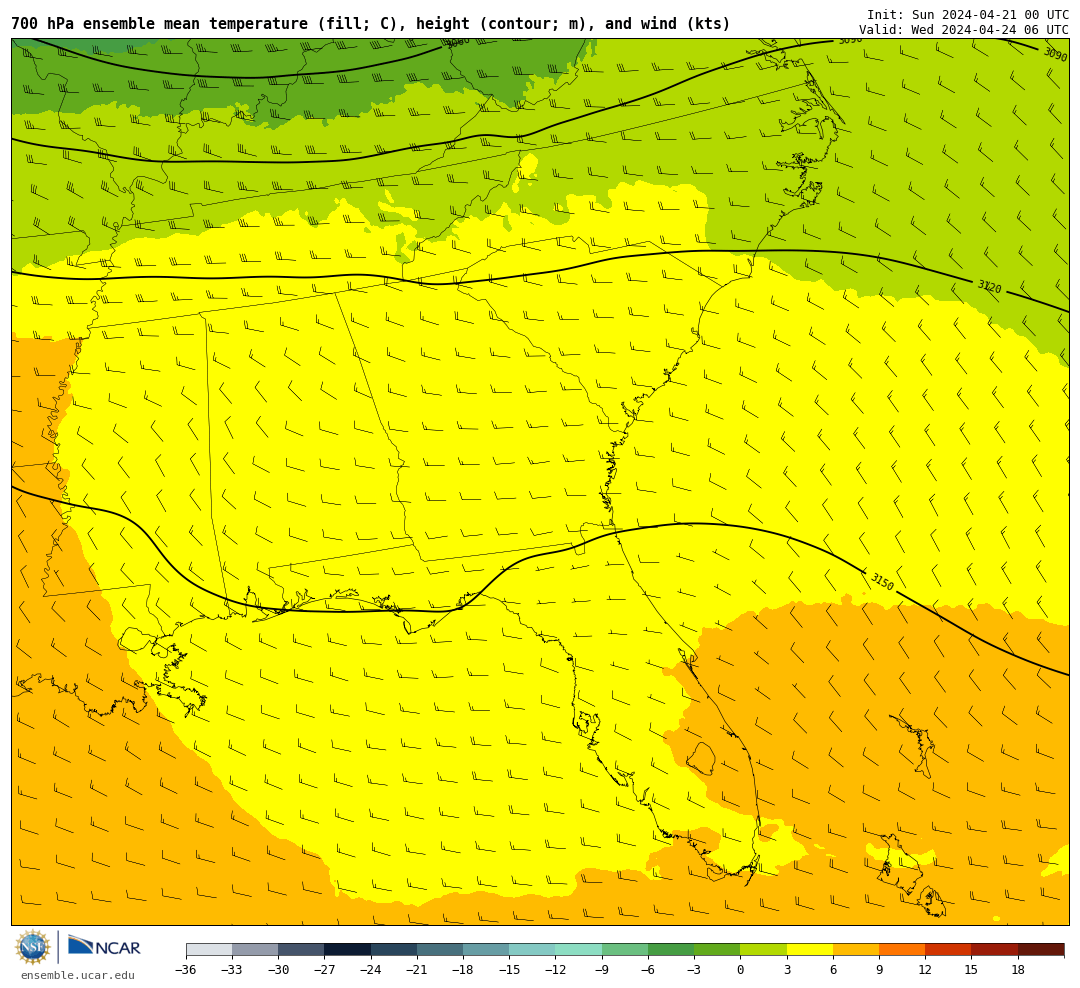The width and height of the screenshot is (1080, 988).
Task: Click the colorbar swatch between -30 and -27
Action: 302,950
